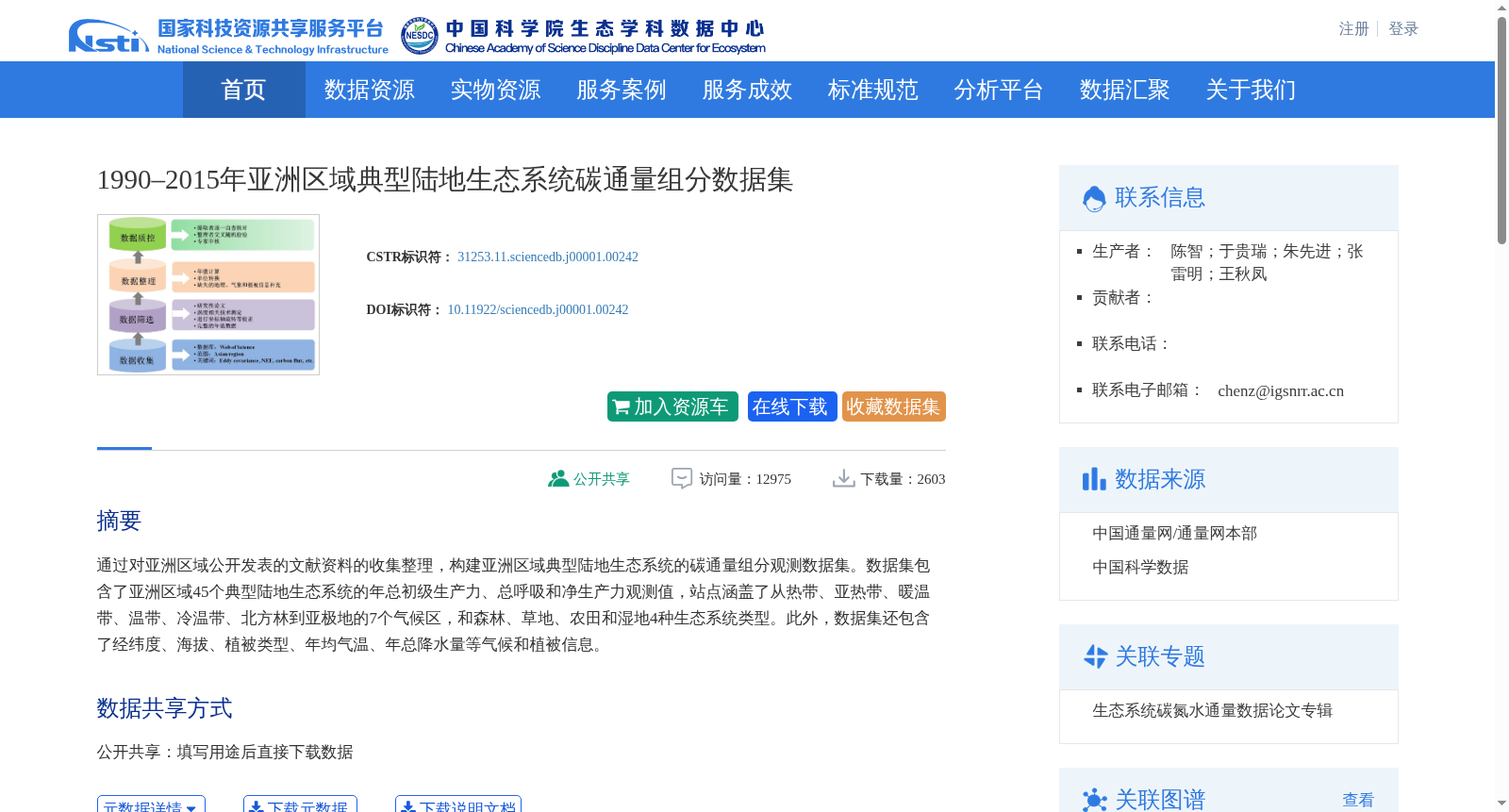The image size is (1509, 812).
Task: Click the 收藏数据集 button
Action: coord(894,406)
